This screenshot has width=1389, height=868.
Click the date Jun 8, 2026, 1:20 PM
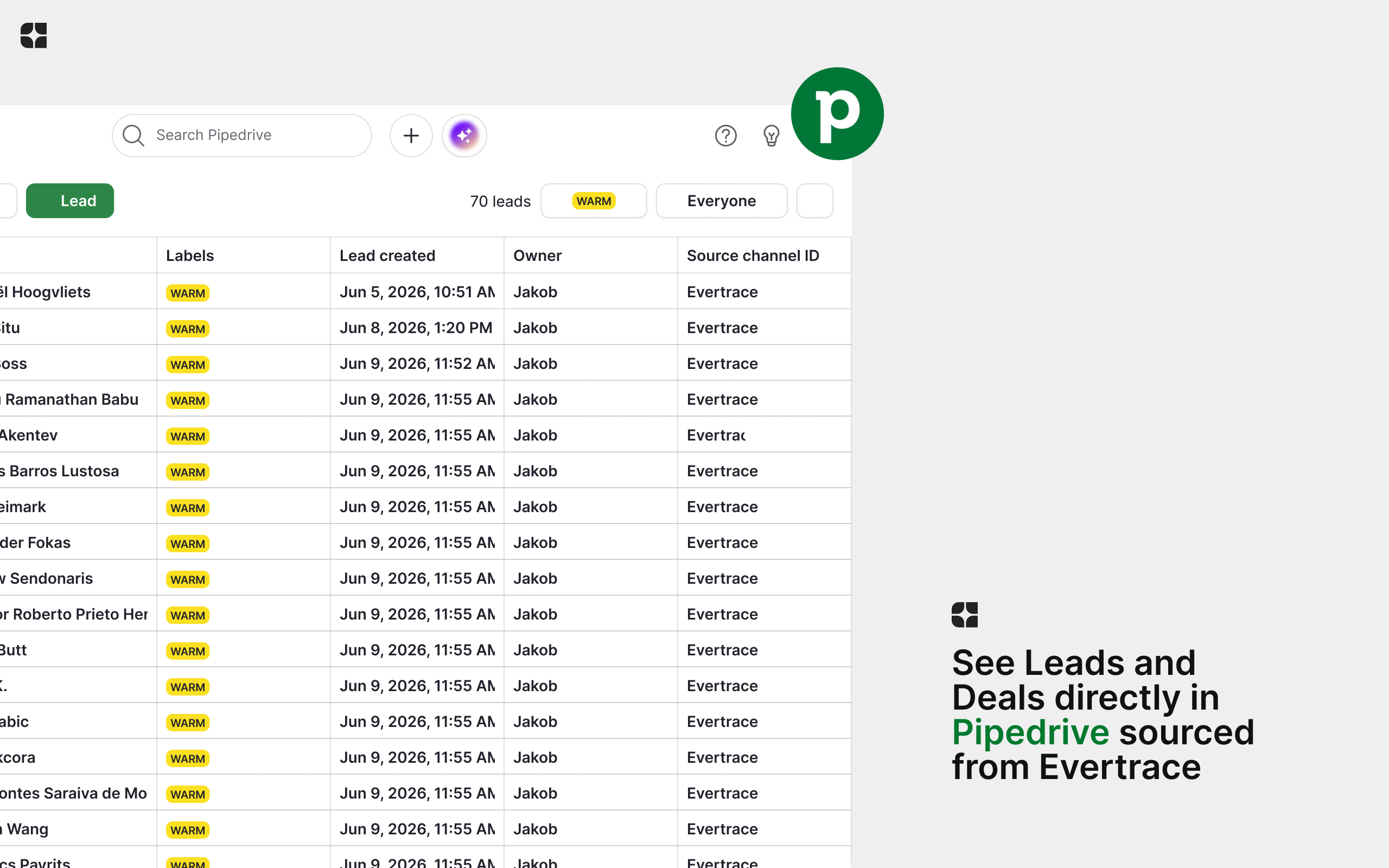tap(416, 328)
